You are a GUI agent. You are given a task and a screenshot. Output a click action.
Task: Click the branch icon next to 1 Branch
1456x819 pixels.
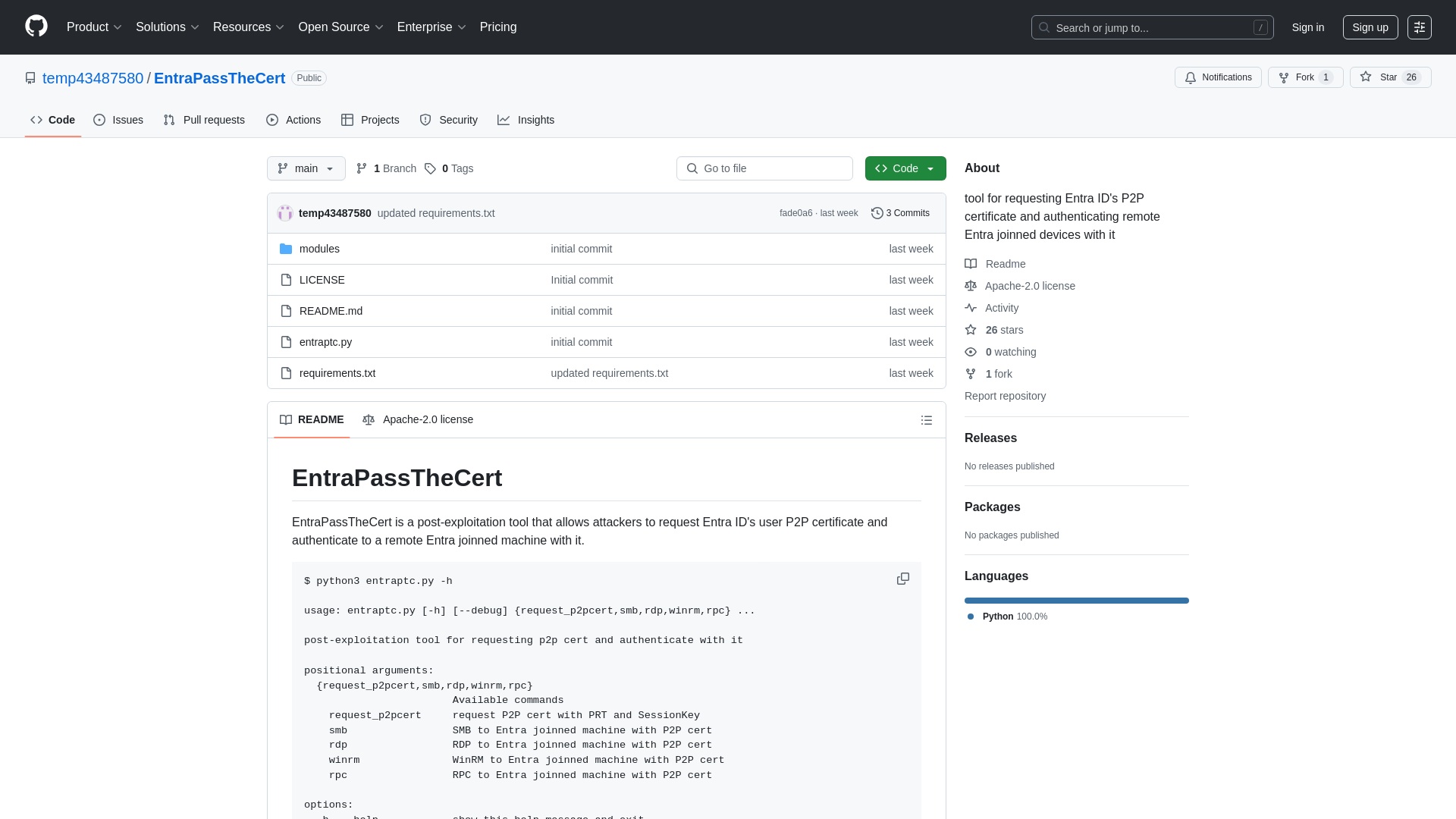[362, 168]
